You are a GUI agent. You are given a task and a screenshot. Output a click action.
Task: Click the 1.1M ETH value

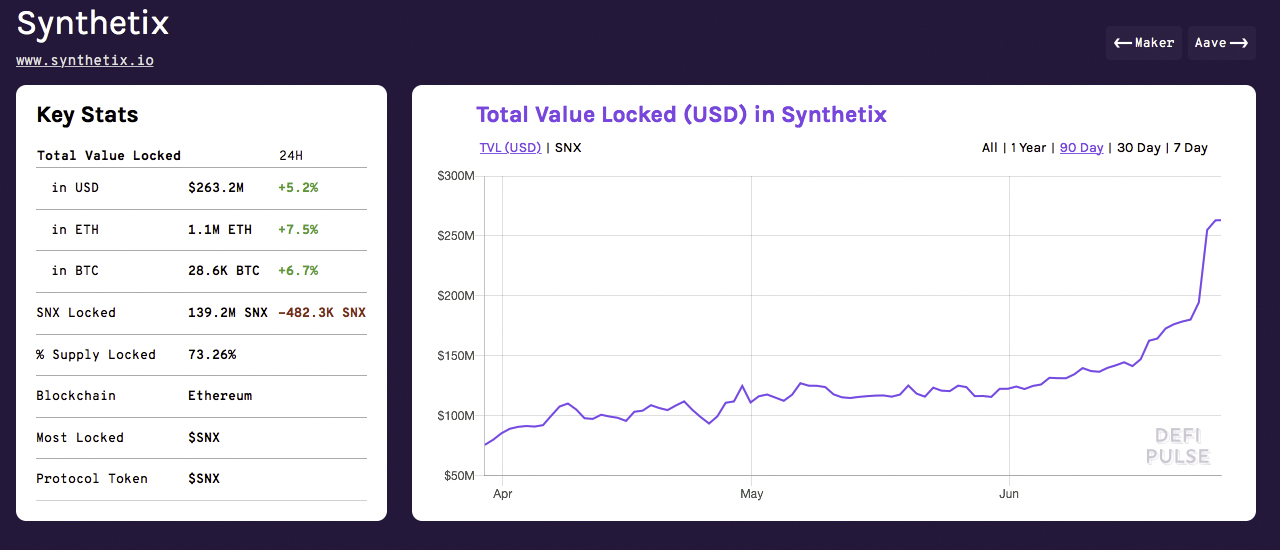pyautogui.click(x=220, y=230)
